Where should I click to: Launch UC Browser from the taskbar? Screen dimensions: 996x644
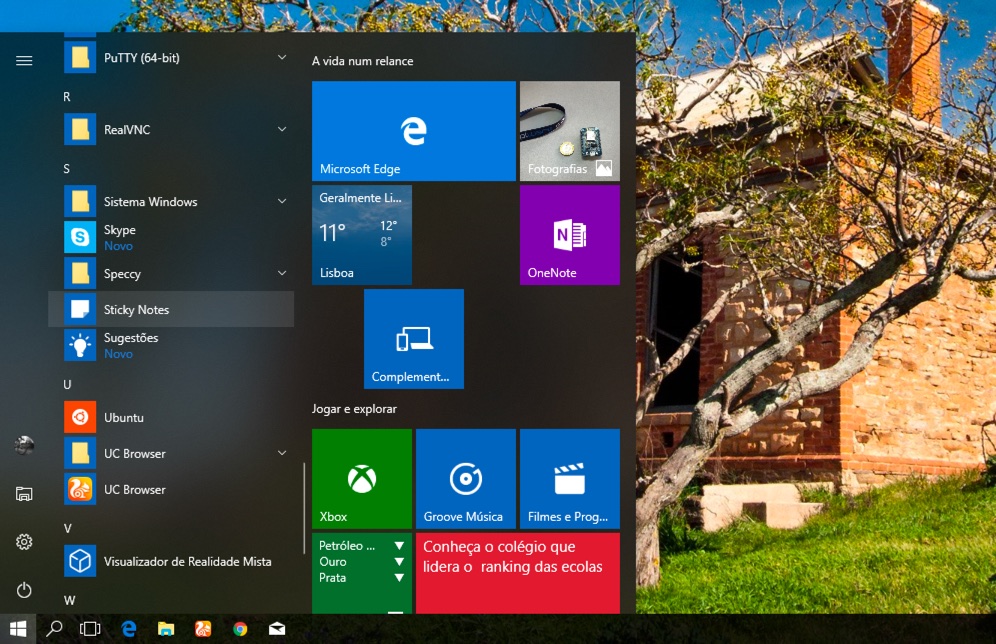[203, 629]
